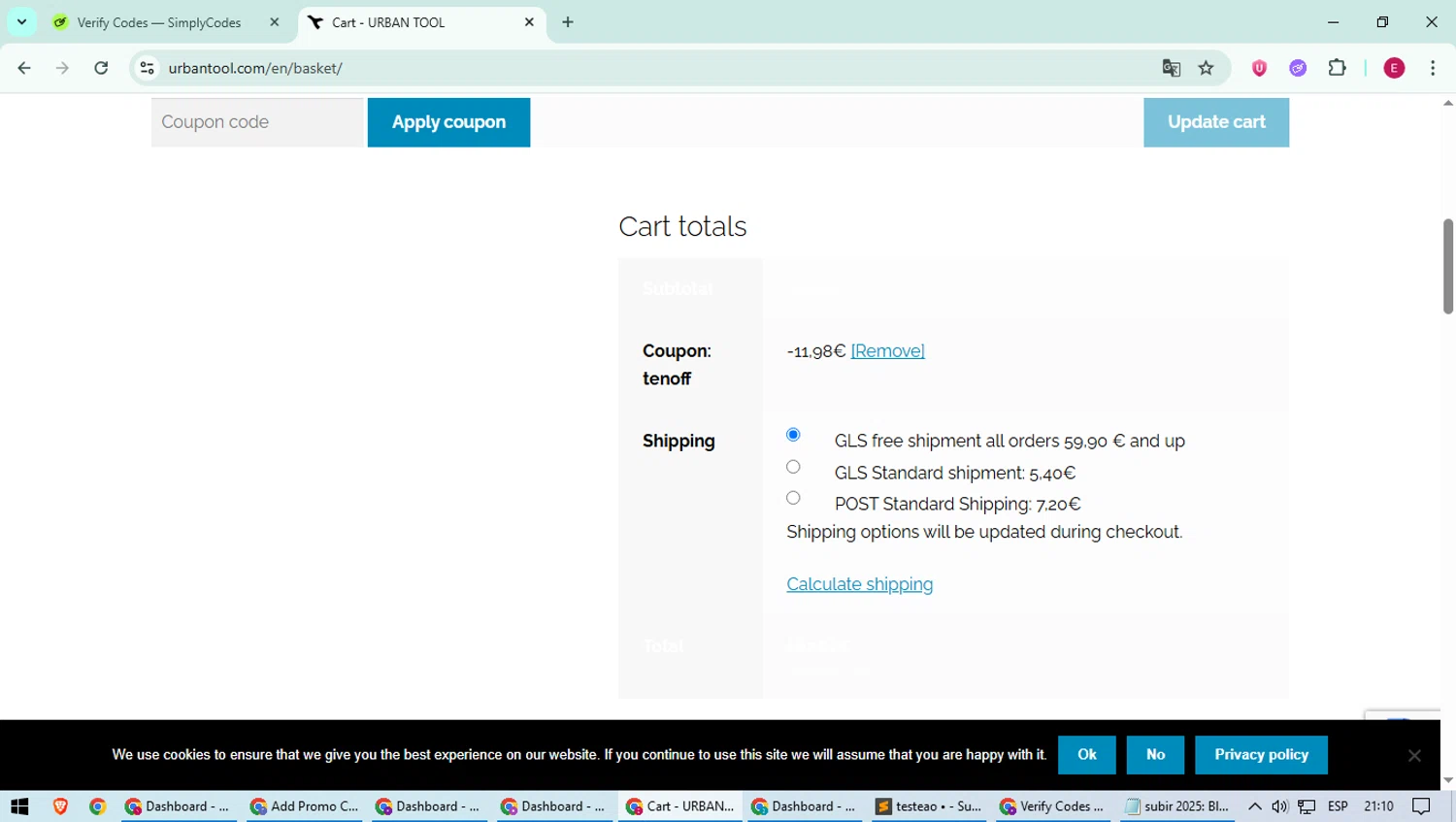Viewport: 1456px width, 822px height.
Task: Select GLS free shipment radio option
Action: [x=793, y=435]
